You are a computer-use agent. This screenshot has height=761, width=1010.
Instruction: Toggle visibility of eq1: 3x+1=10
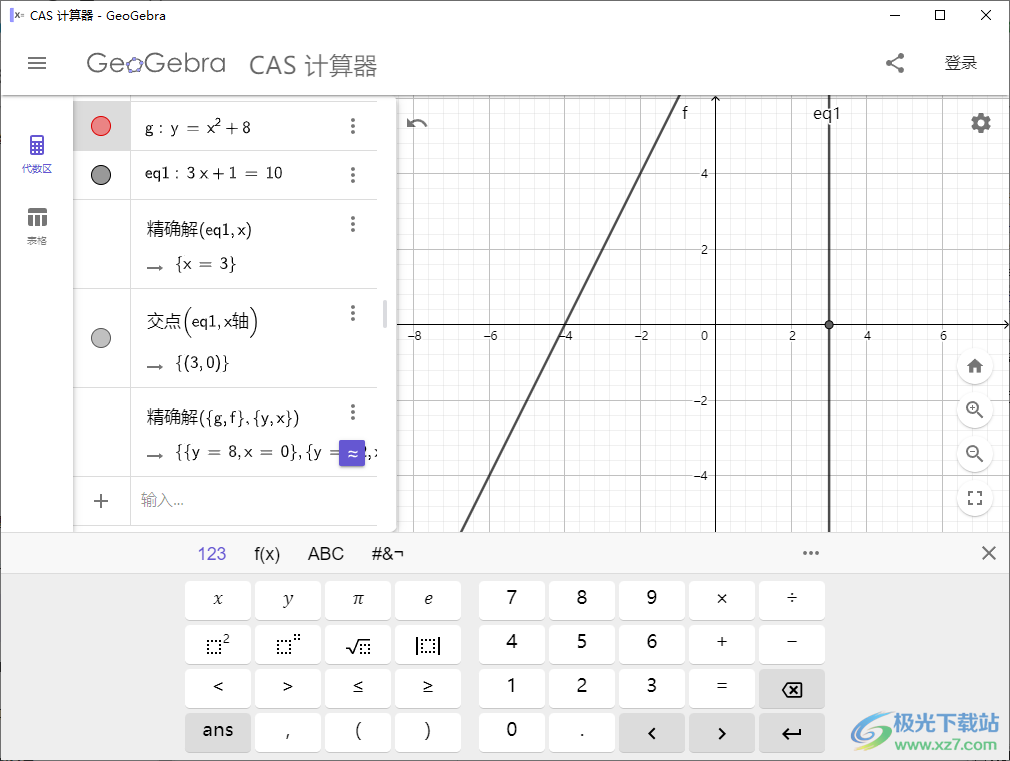101,174
